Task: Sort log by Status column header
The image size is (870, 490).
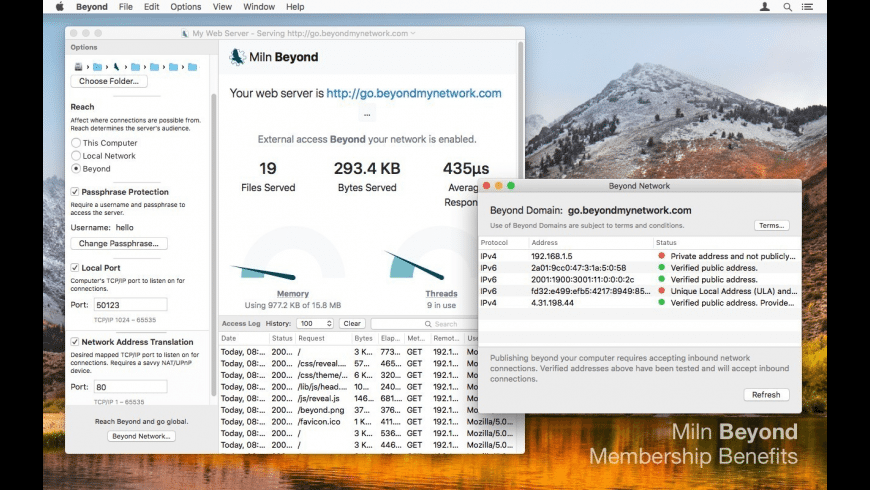Action: 282,338
